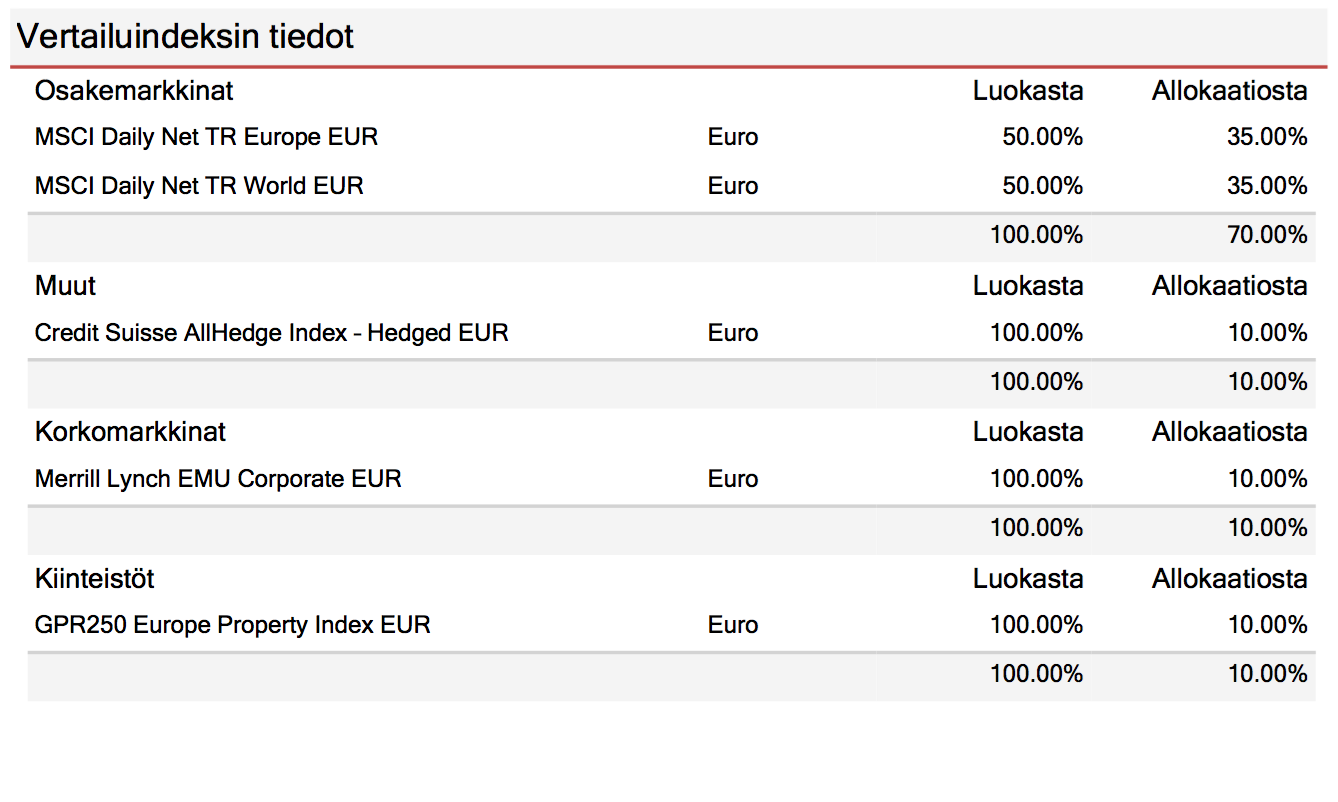Select GPR250 Europe Property Index EUR
The height and width of the screenshot is (802, 1338).
[x=233, y=625]
